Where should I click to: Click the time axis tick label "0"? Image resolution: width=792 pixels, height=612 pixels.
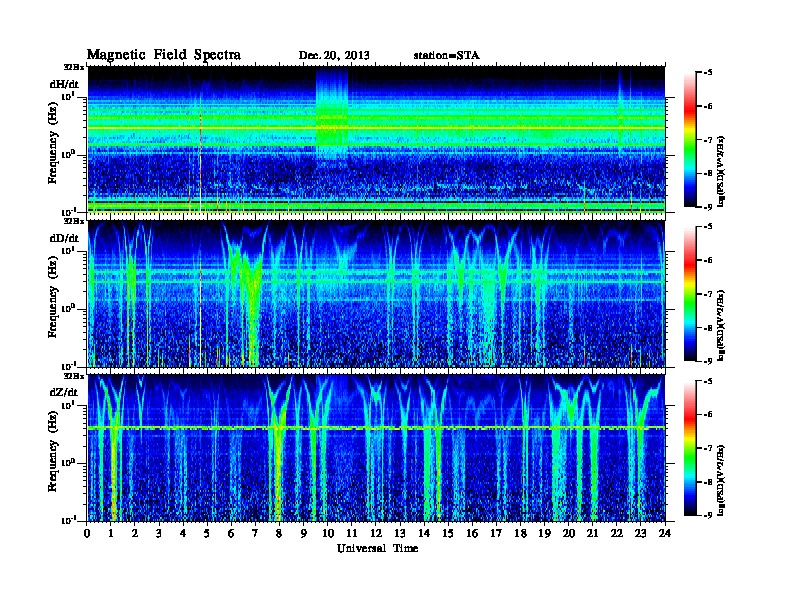coord(87,533)
